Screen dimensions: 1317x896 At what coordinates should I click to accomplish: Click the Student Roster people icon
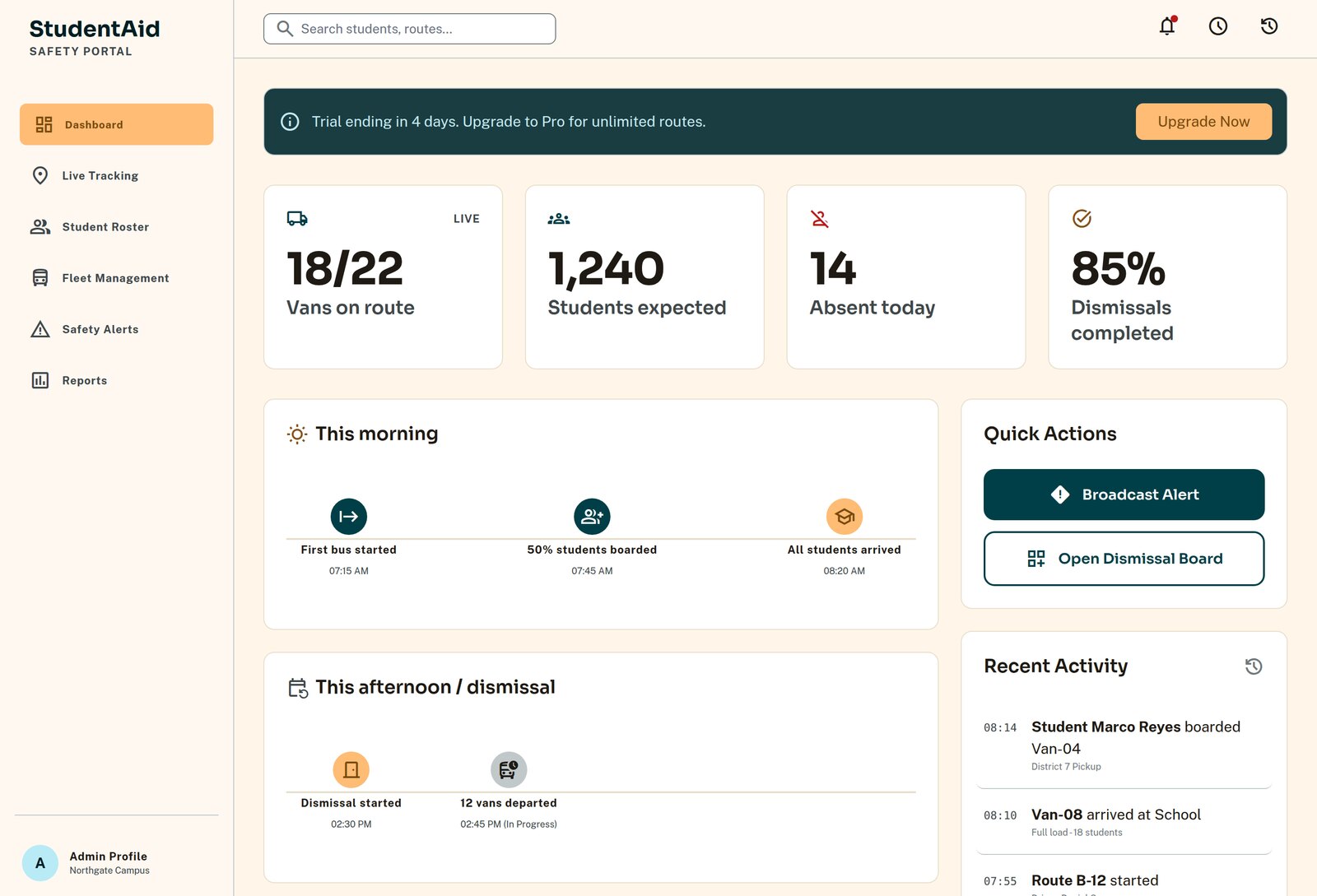tap(40, 227)
